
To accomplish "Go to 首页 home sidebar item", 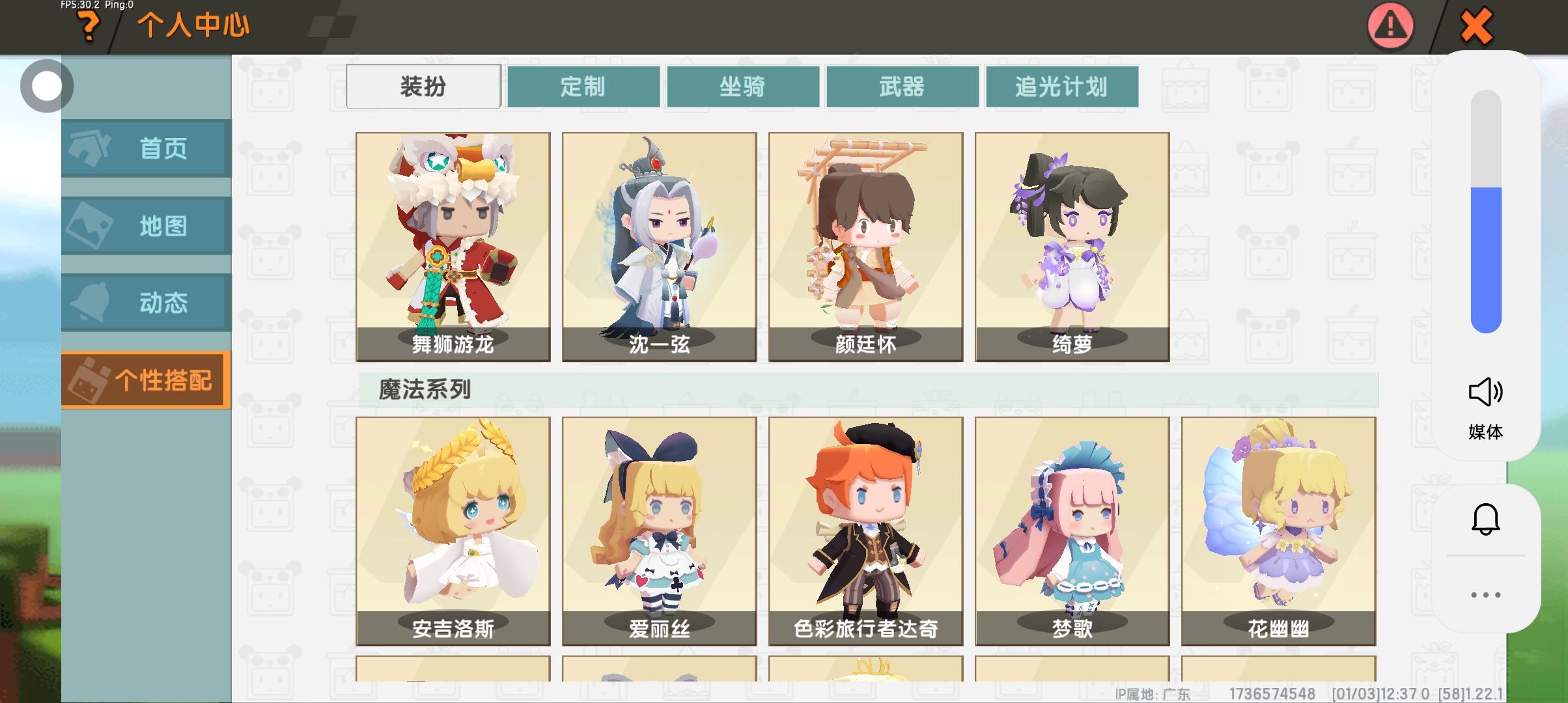I will tap(147, 148).
